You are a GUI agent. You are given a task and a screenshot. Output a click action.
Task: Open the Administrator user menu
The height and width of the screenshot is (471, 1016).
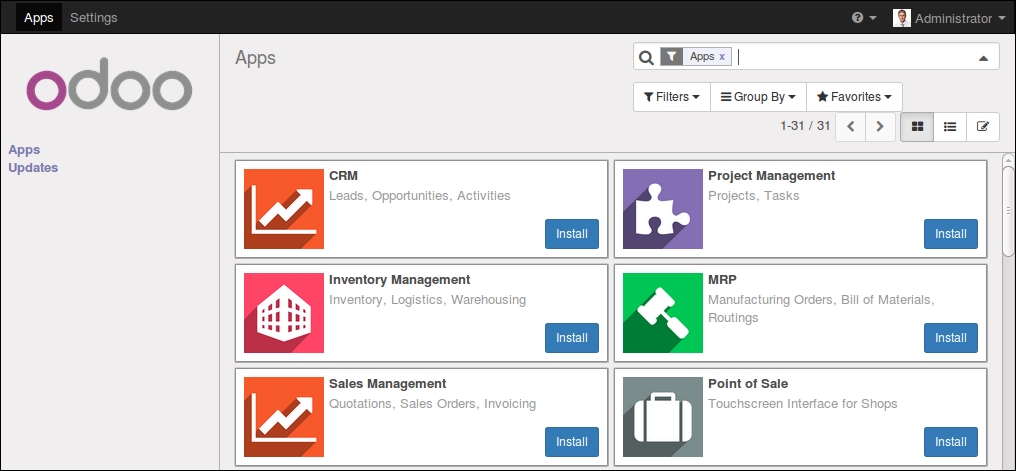pyautogui.click(x=949, y=18)
